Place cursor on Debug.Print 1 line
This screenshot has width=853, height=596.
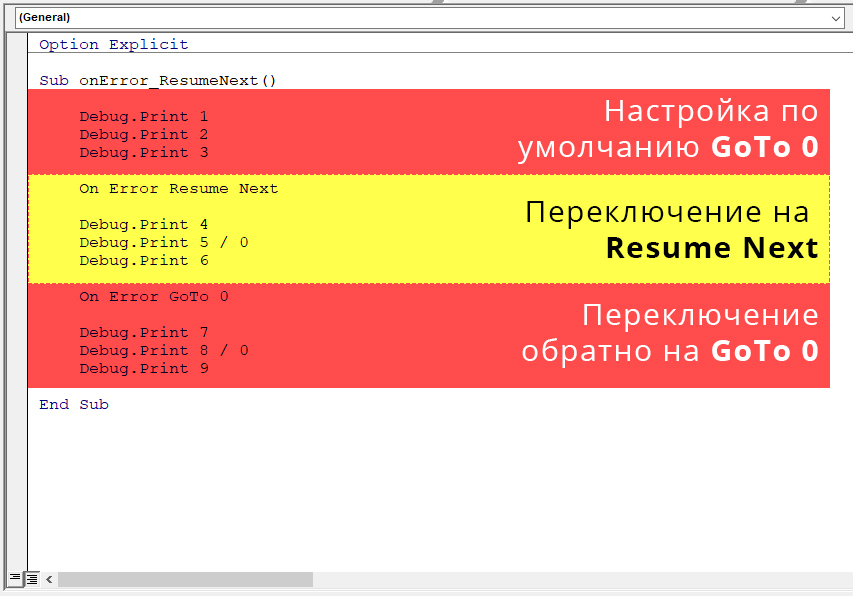(x=144, y=116)
